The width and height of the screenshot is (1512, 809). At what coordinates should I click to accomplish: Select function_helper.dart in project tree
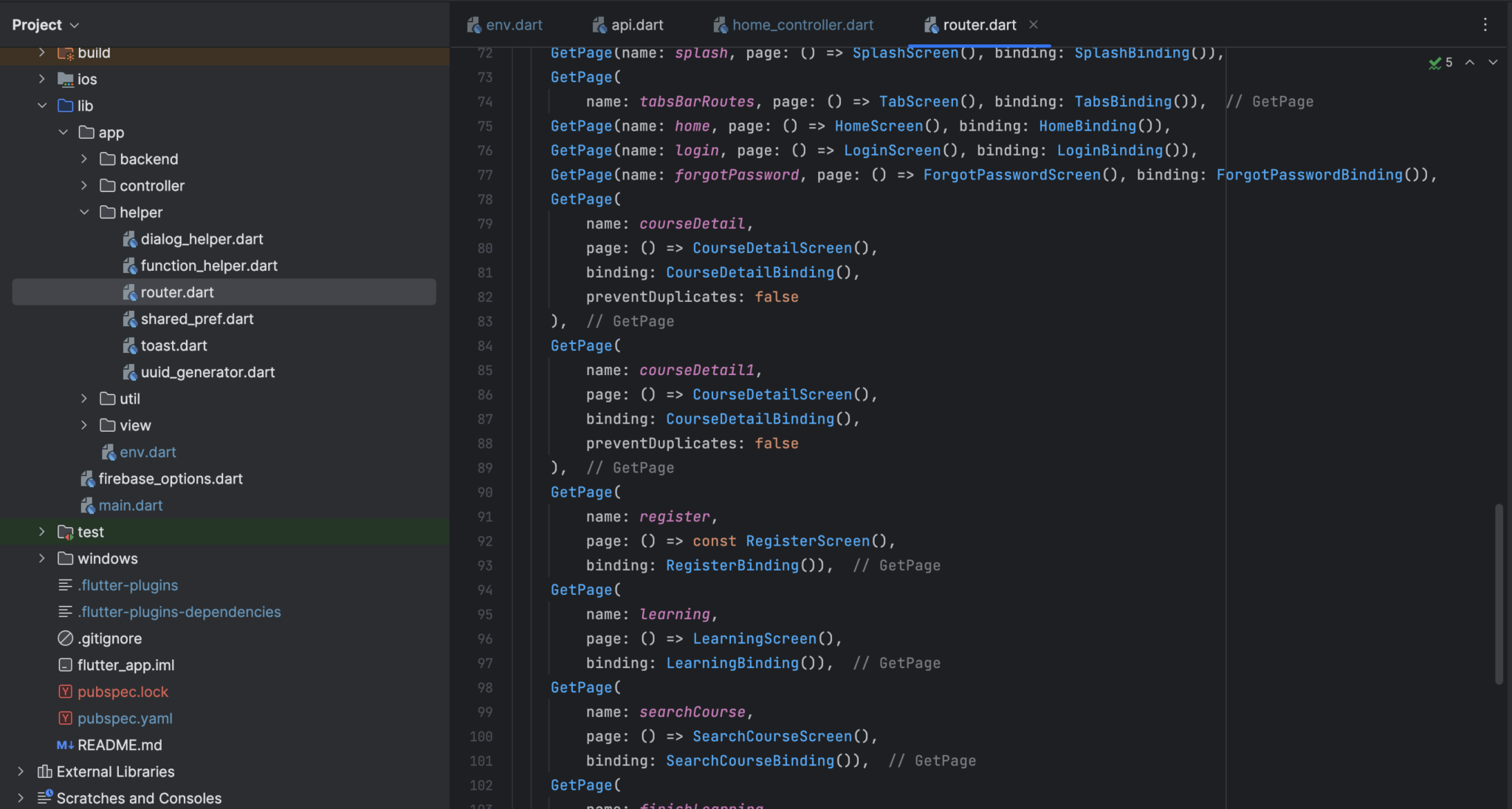[x=209, y=266]
